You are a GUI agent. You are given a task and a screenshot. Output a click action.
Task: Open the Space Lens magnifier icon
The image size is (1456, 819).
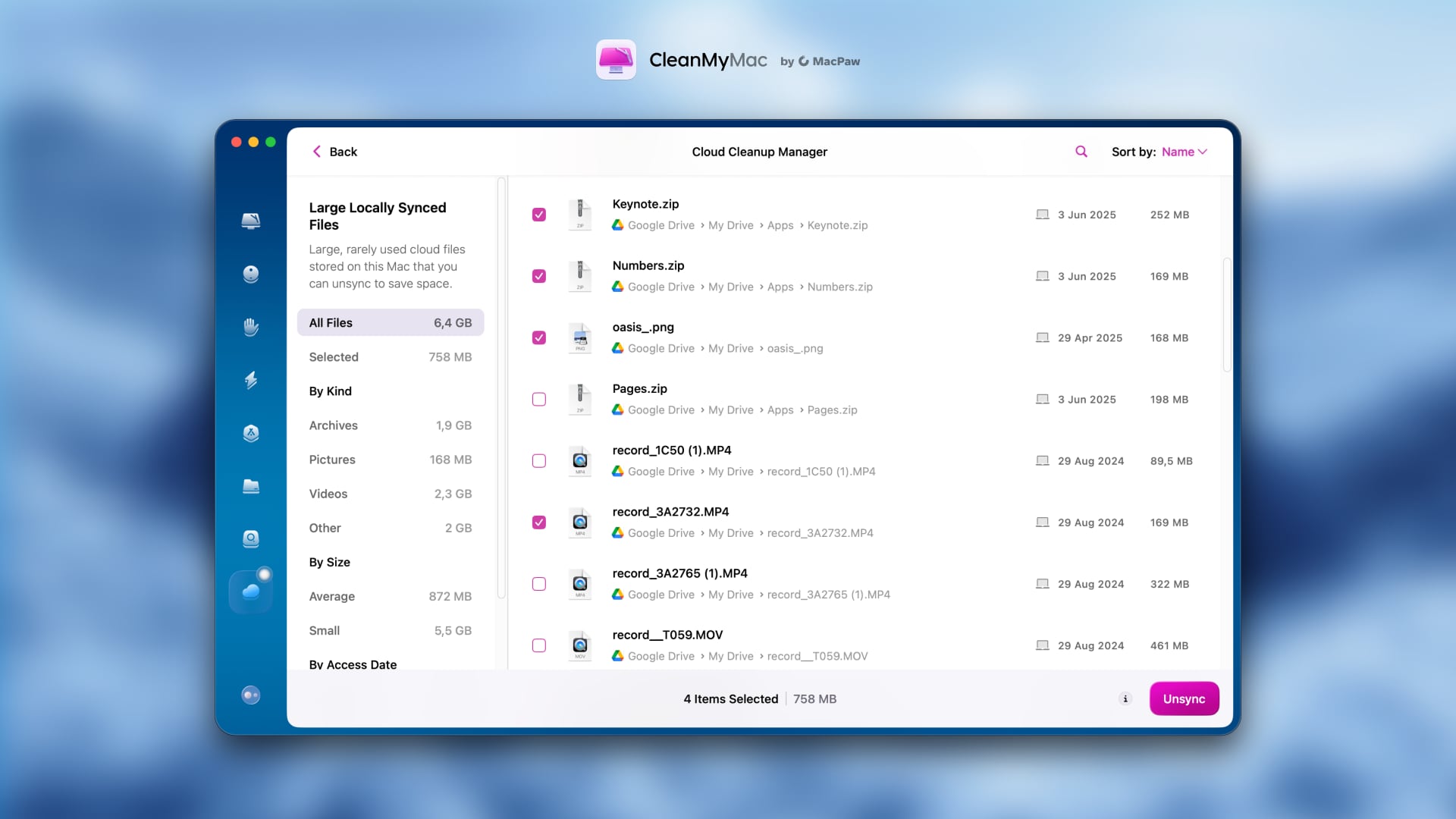(251, 538)
